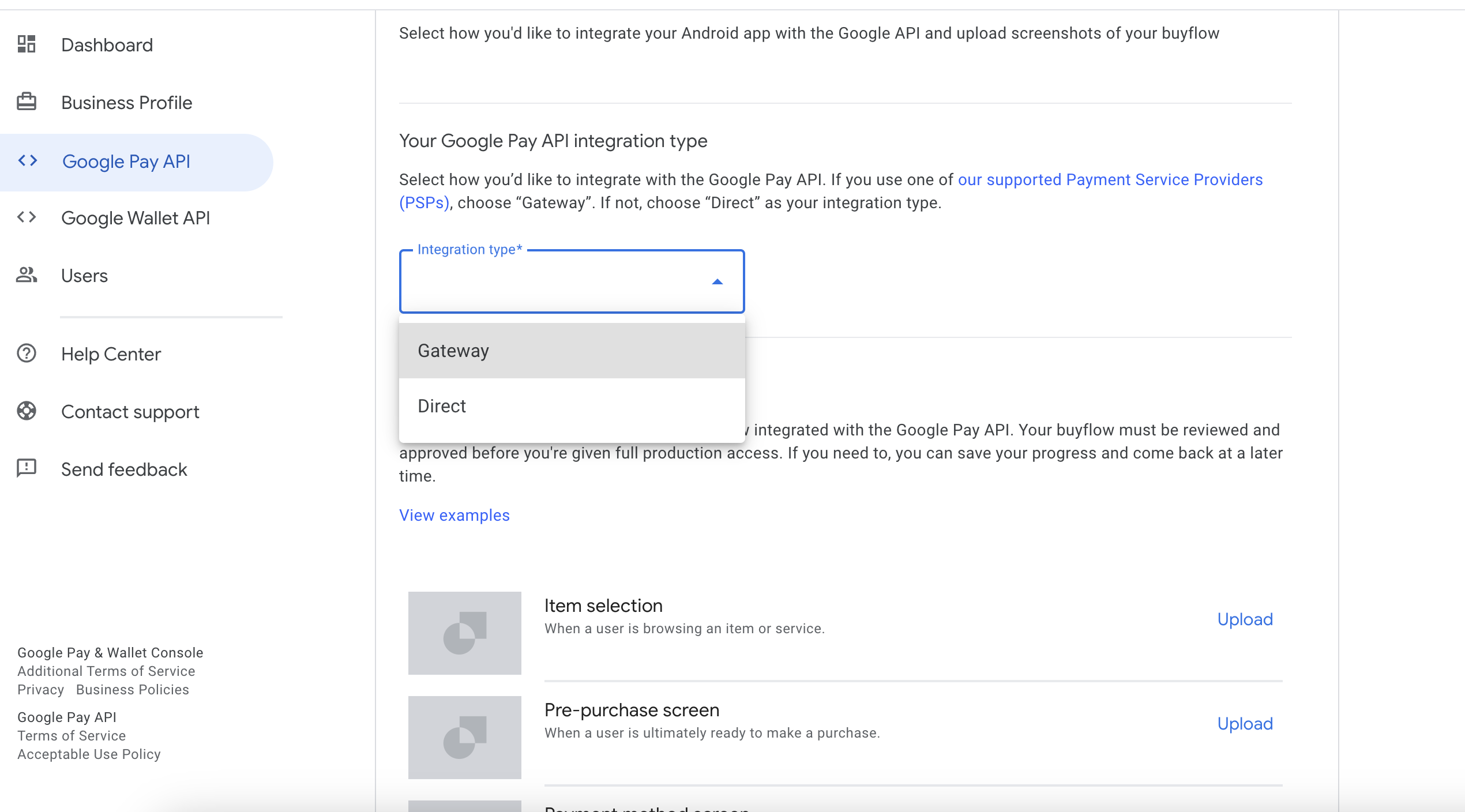Open the Business Policies footer link
Image resolution: width=1465 pixels, height=812 pixels.
pyautogui.click(x=133, y=690)
